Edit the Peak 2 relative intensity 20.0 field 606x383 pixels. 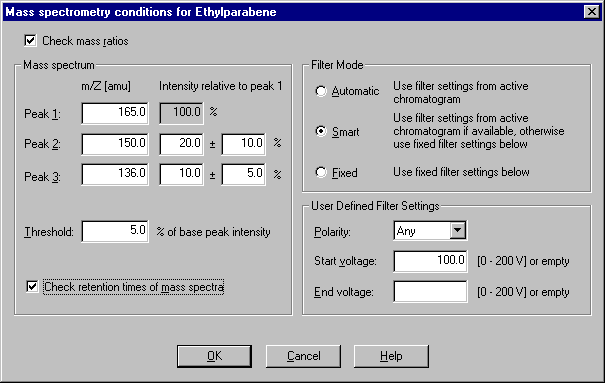[181, 144]
